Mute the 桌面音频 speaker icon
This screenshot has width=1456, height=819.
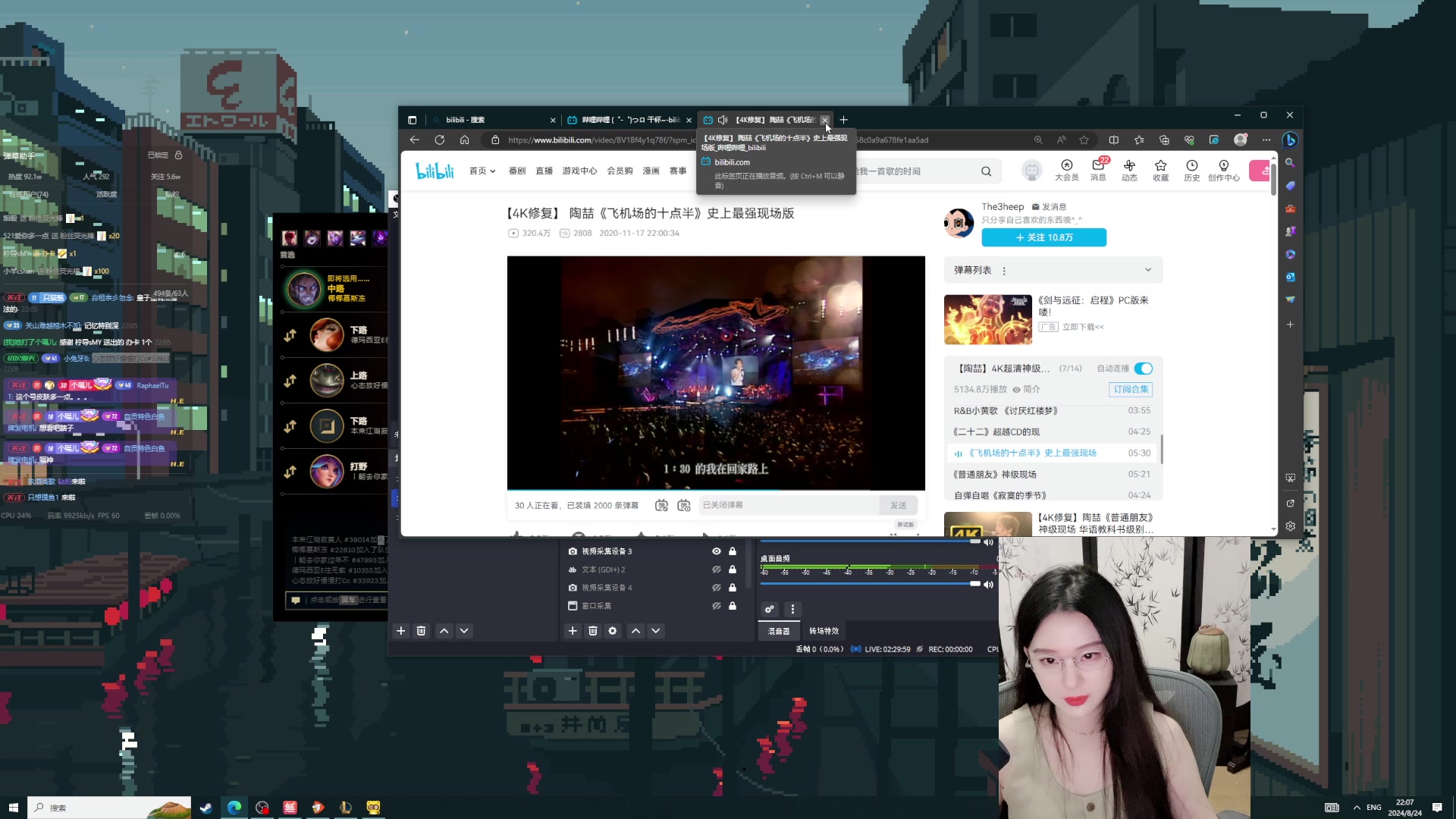[x=988, y=585]
